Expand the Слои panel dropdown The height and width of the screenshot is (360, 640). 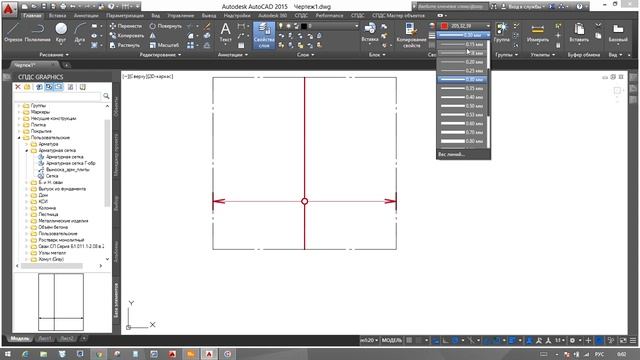[x=306, y=54]
